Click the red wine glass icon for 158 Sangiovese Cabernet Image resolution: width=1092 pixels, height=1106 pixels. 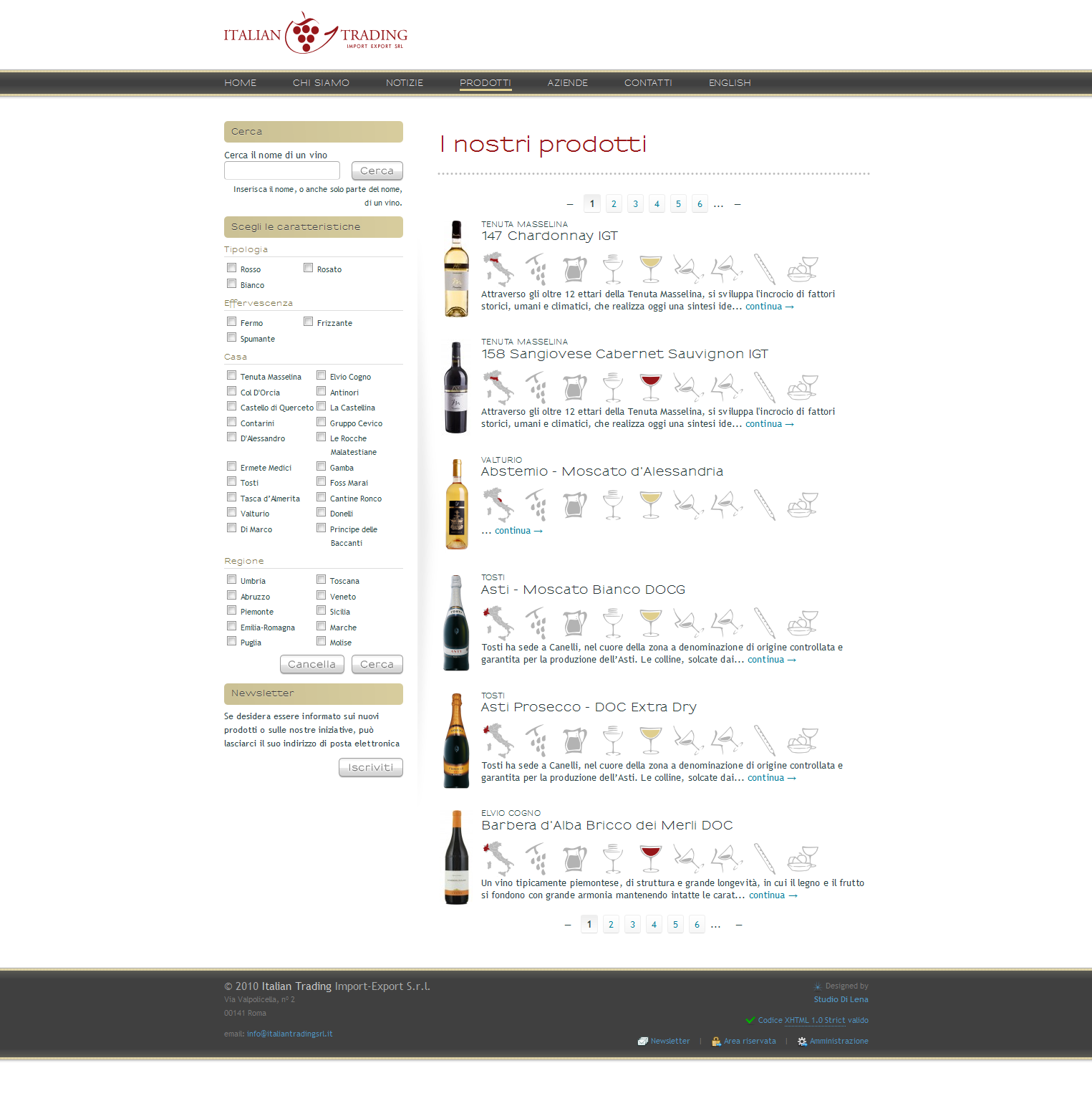click(x=650, y=388)
